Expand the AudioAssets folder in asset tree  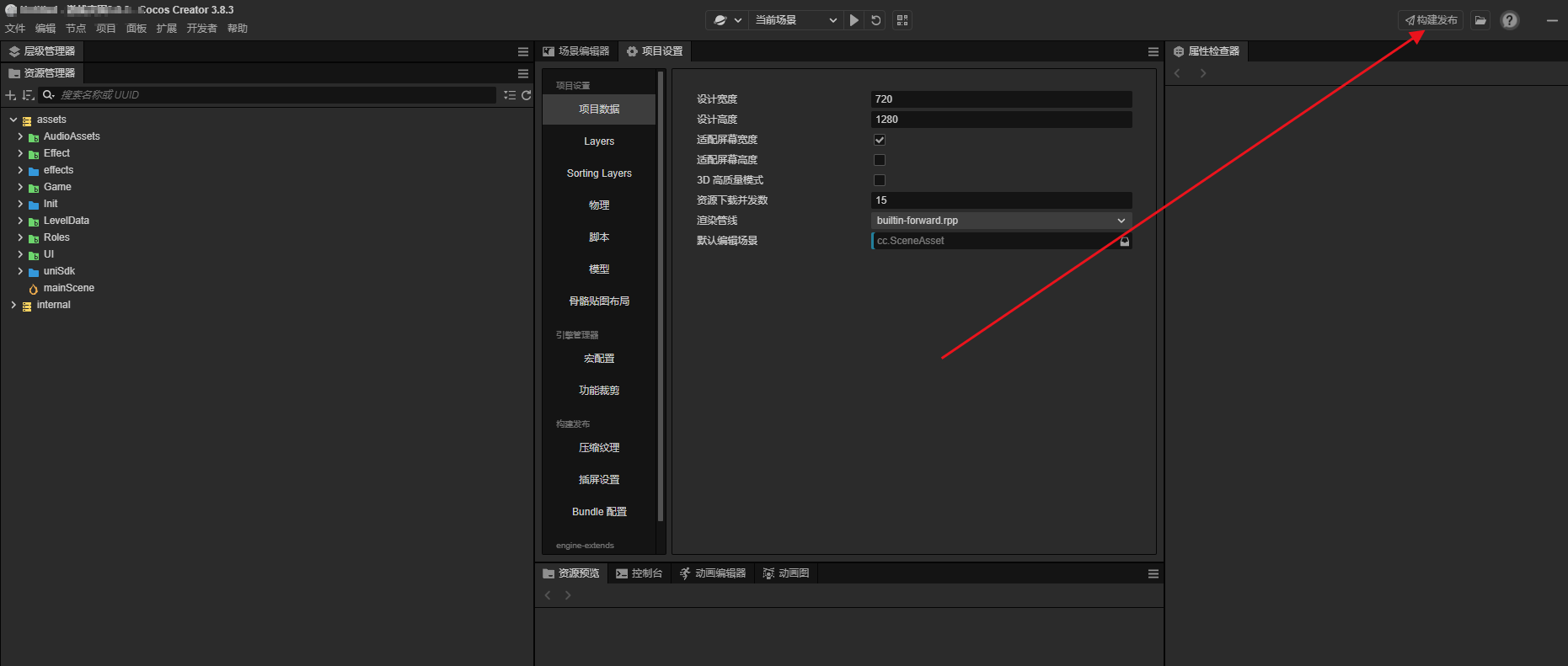point(20,136)
